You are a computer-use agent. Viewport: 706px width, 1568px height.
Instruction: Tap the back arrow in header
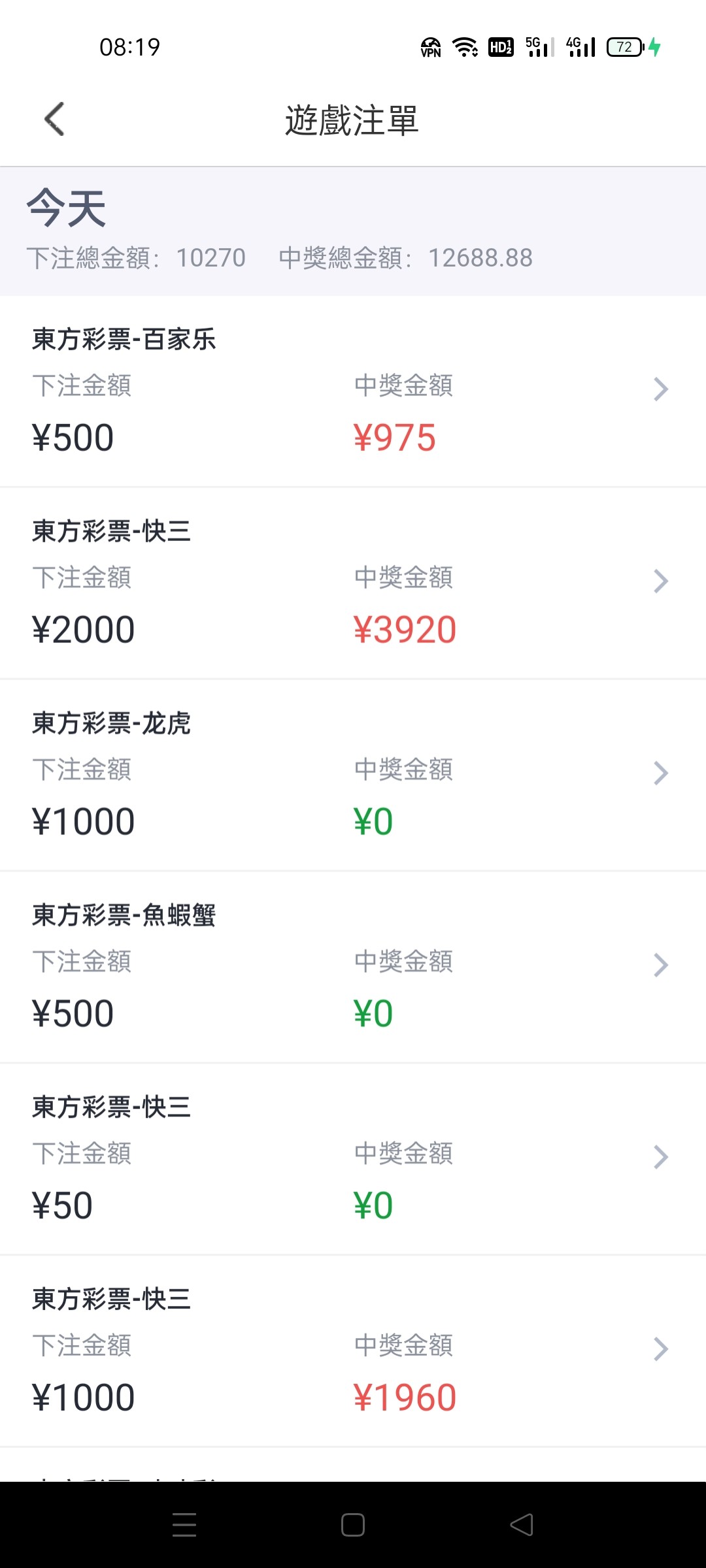pyautogui.click(x=55, y=120)
